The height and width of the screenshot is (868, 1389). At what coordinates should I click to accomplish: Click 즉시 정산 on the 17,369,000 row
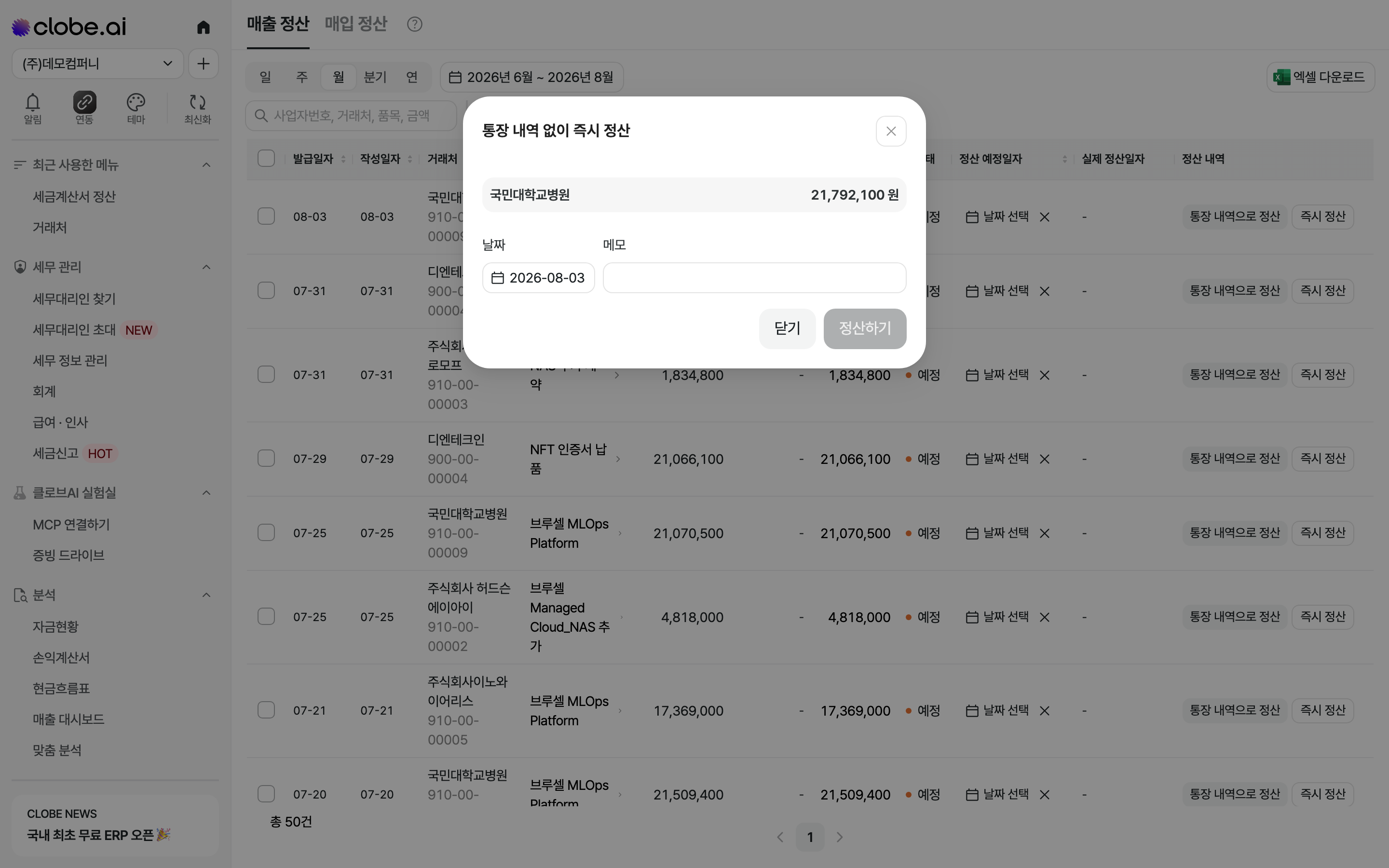(1322, 710)
